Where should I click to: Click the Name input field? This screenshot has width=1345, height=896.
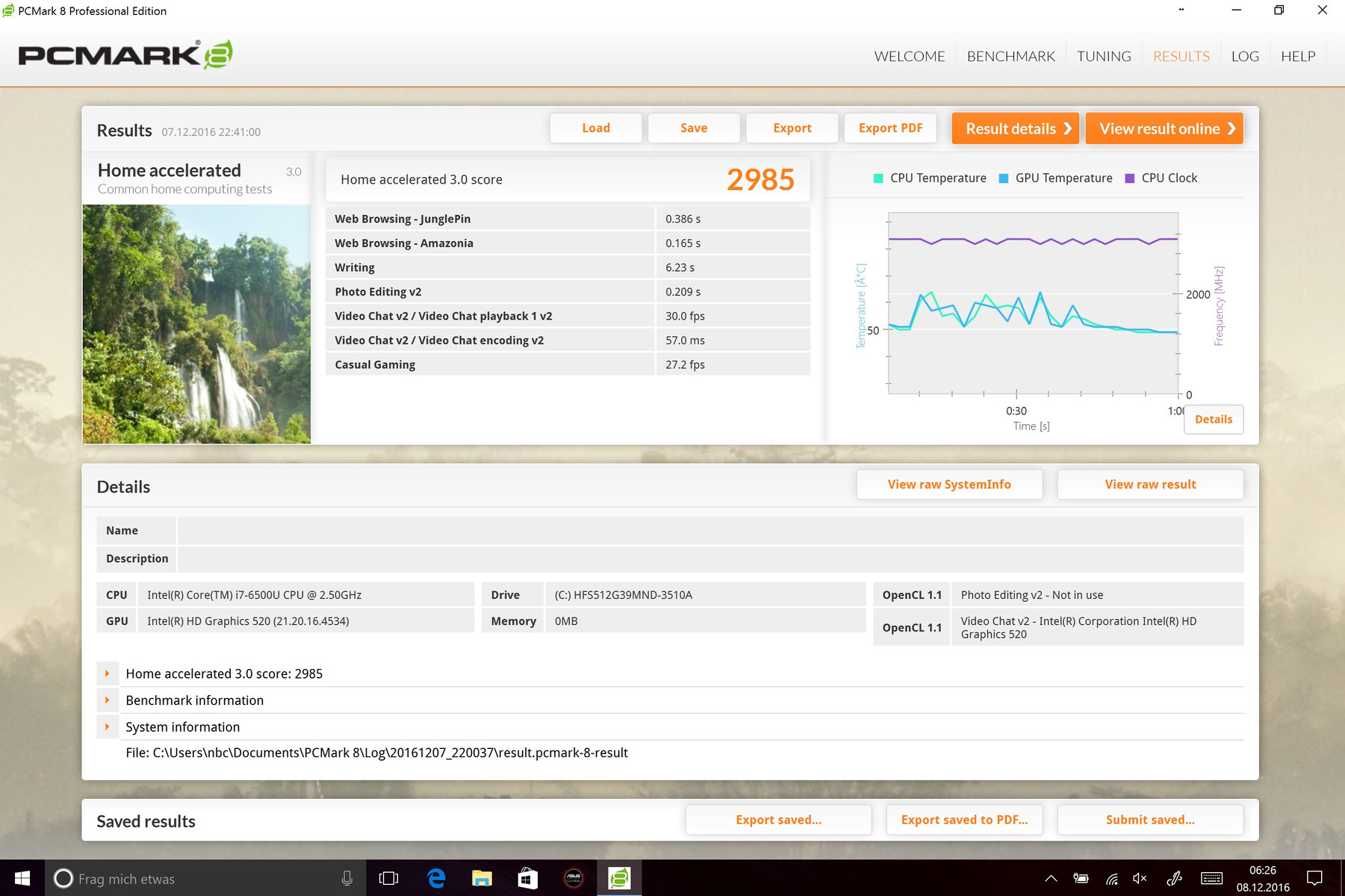coord(709,531)
